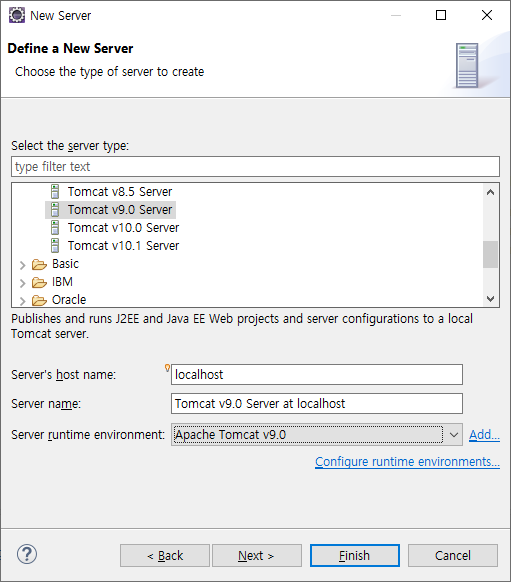Select Tomcat v9.0 Server entry
Image resolution: width=511 pixels, height=582 pixels.
pos(120,210)
